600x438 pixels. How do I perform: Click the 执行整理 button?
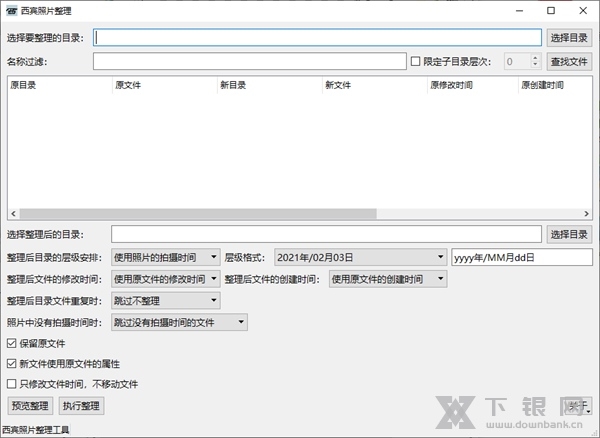tap(81, 405)
